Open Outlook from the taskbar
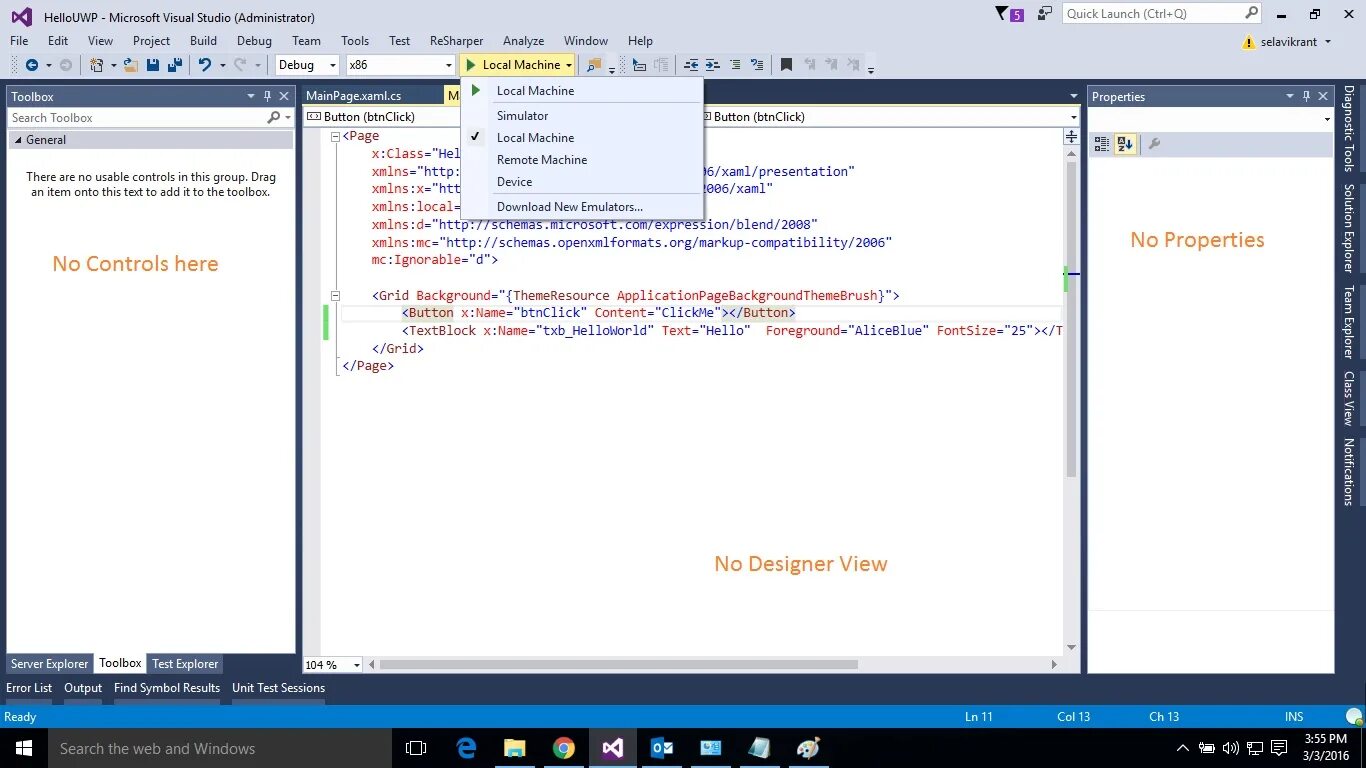Screen dimensions: 1366x768 [662, 748]
